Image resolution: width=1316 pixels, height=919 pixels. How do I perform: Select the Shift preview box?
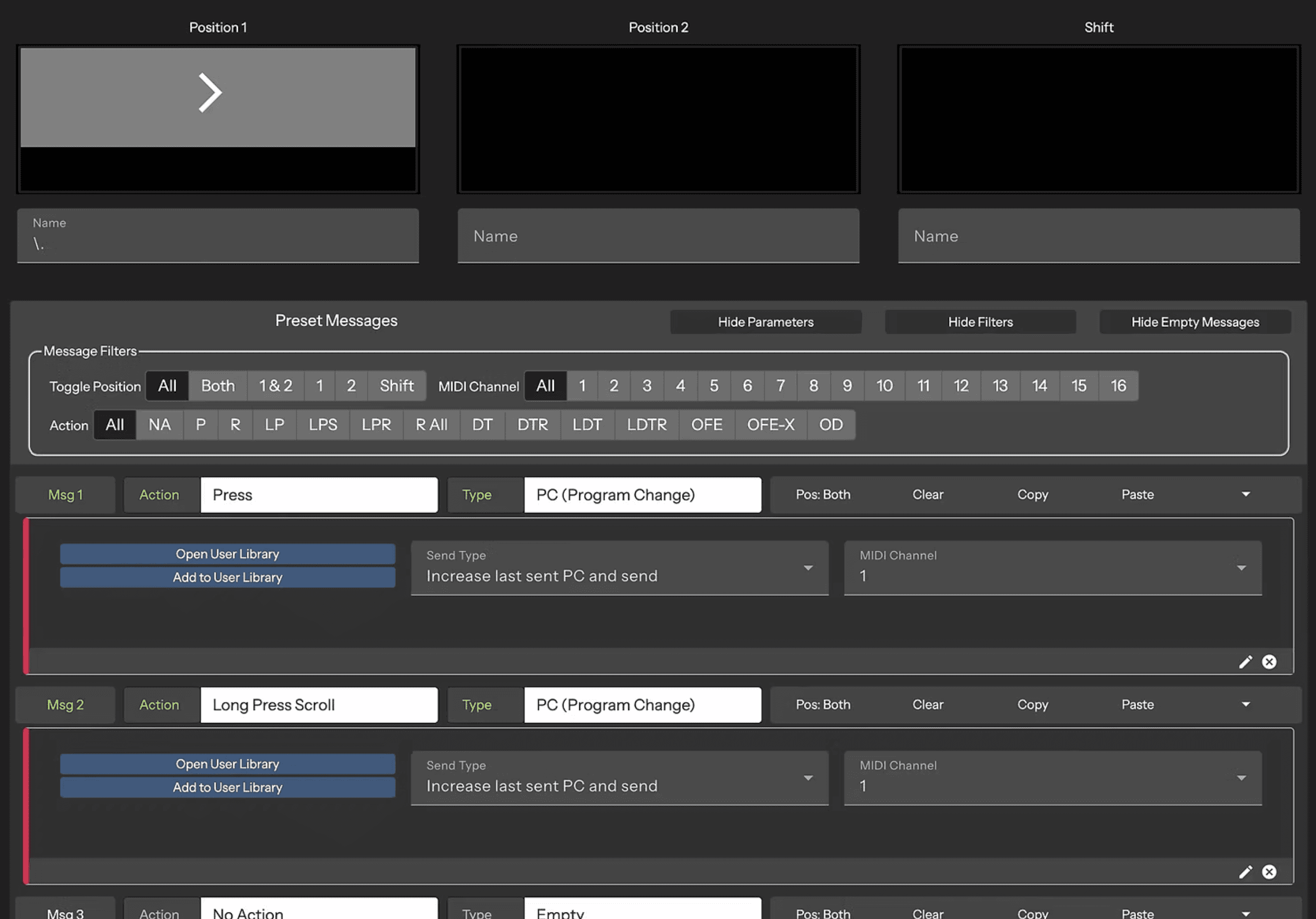[1099, 119]
